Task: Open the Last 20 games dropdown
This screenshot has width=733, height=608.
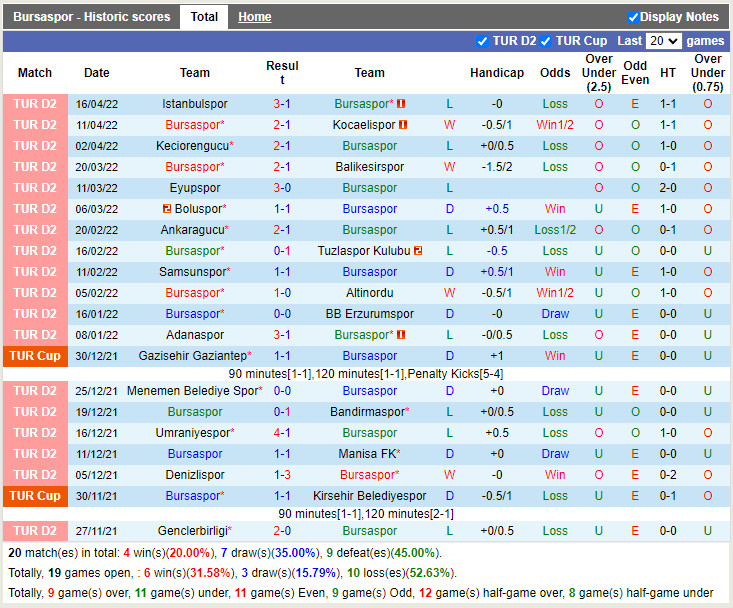Action: pos(663,41)
